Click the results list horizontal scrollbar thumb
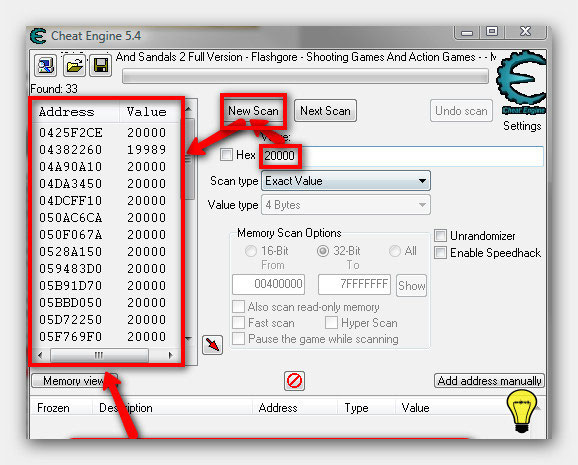 [99, 355]
